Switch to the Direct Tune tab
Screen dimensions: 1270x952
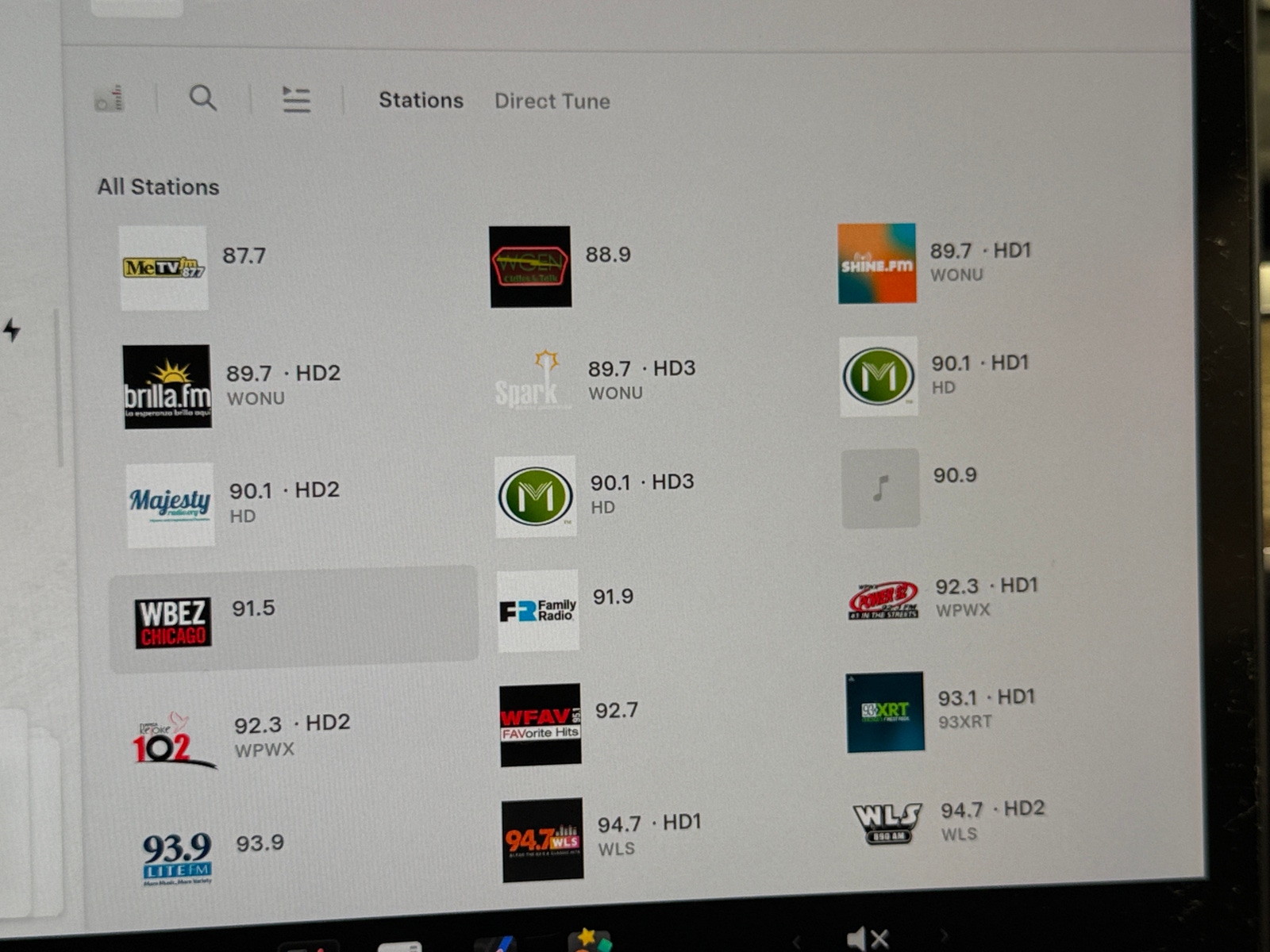[552, 101]
